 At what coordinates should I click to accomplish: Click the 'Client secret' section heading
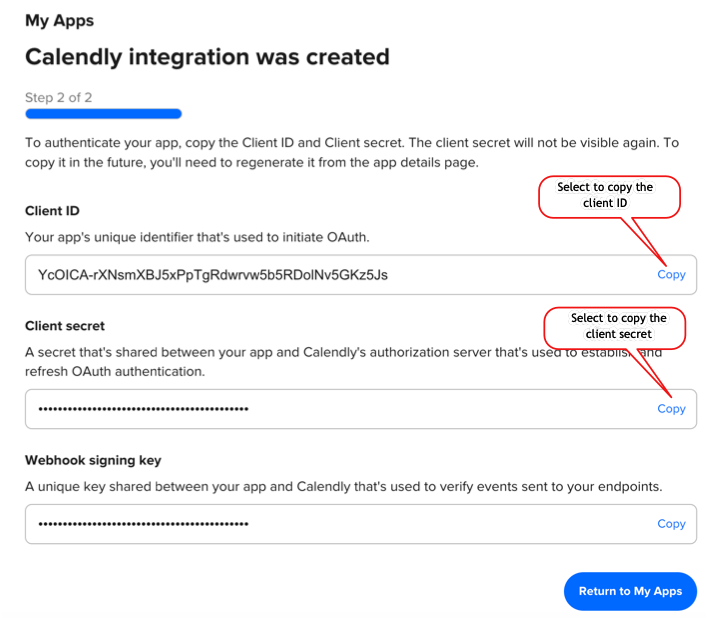(x=65, y=325)
